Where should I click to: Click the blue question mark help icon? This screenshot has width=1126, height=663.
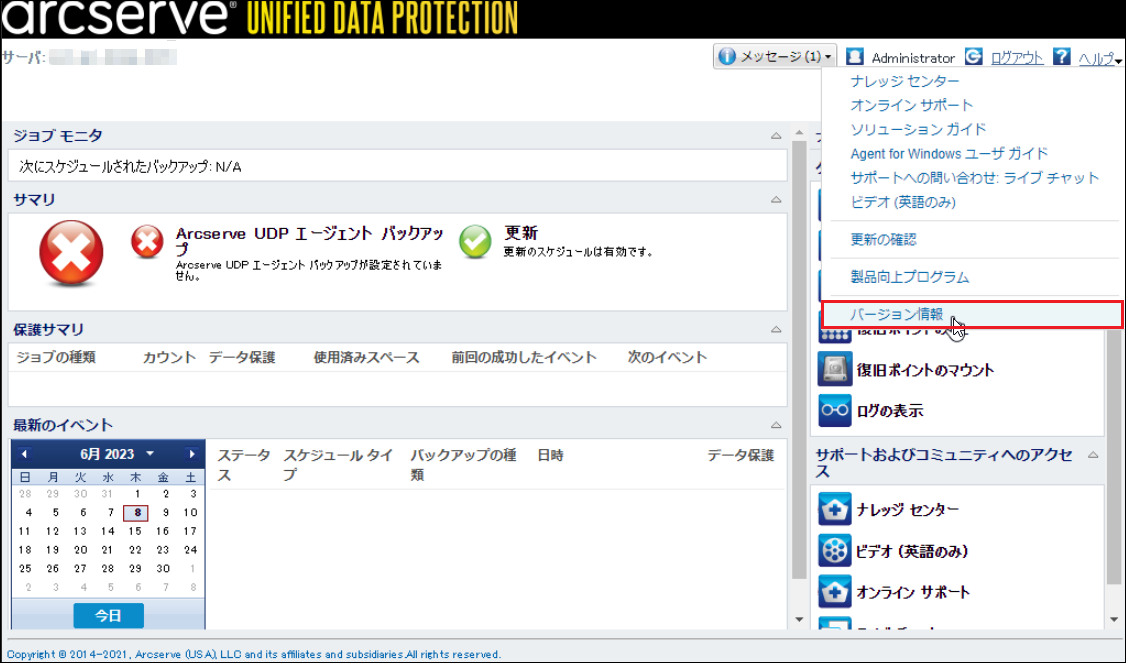pos(1062,57)
